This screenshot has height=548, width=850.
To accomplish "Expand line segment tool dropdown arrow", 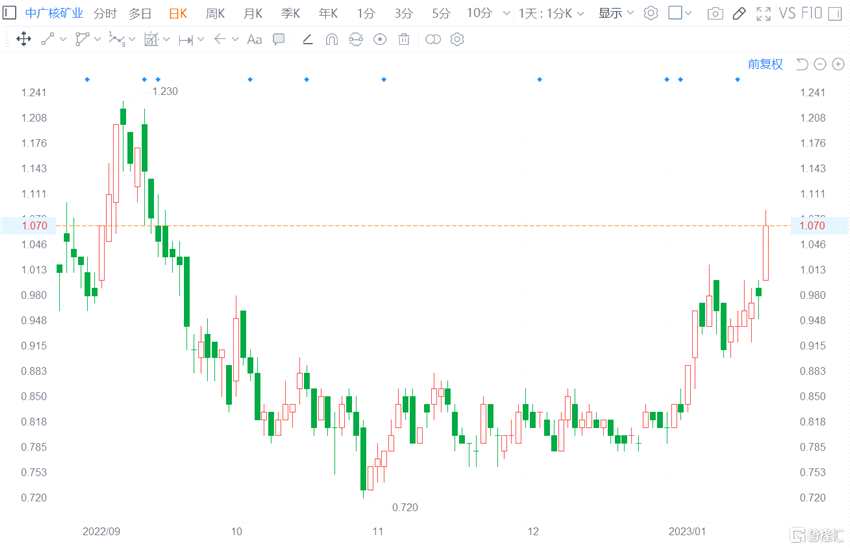I will point(63,39).
